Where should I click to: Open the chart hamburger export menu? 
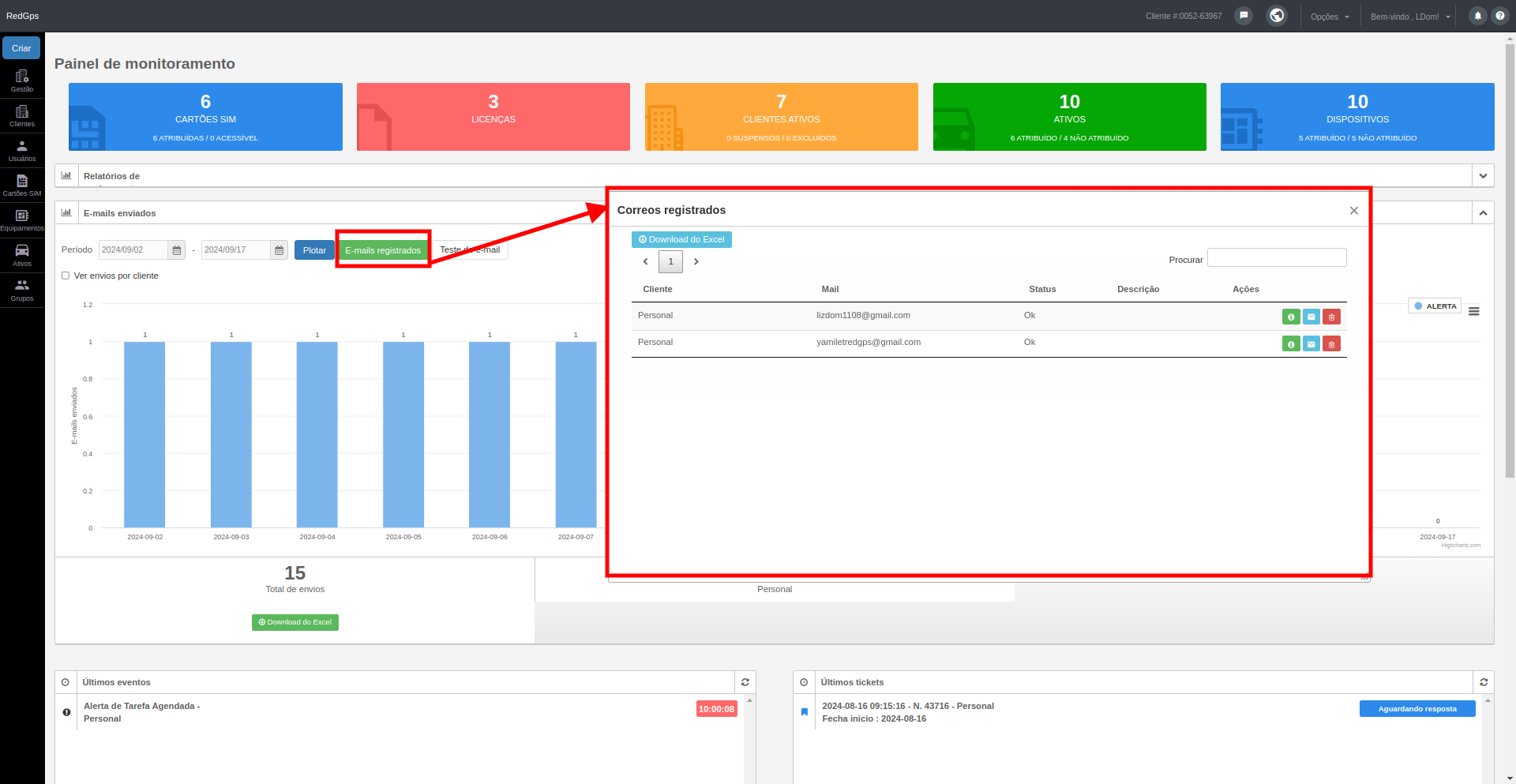[1473, 311]
